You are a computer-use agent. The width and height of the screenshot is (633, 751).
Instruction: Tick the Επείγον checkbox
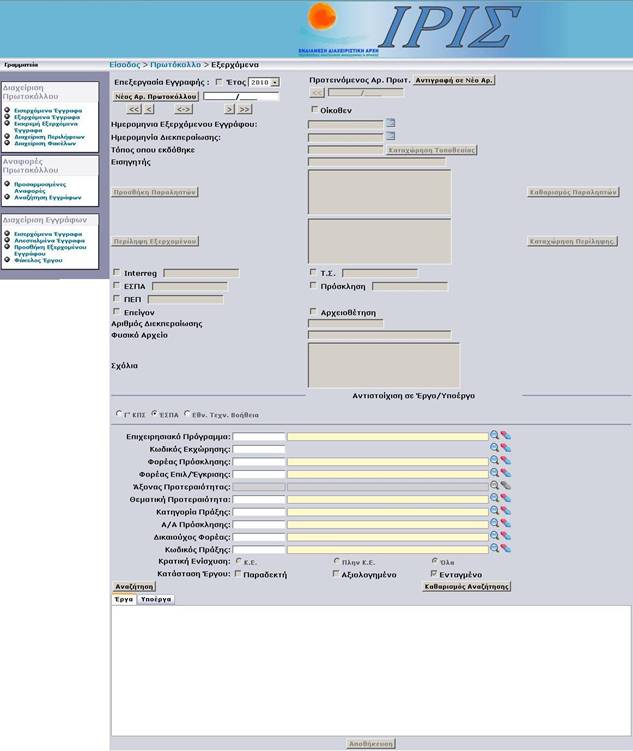(117, 312)
